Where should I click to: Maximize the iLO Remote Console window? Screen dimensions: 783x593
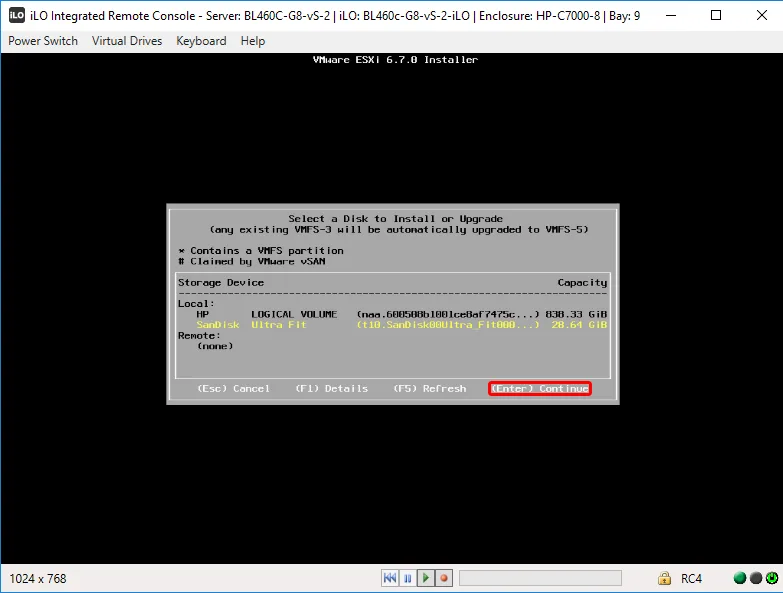click(716, 15)
